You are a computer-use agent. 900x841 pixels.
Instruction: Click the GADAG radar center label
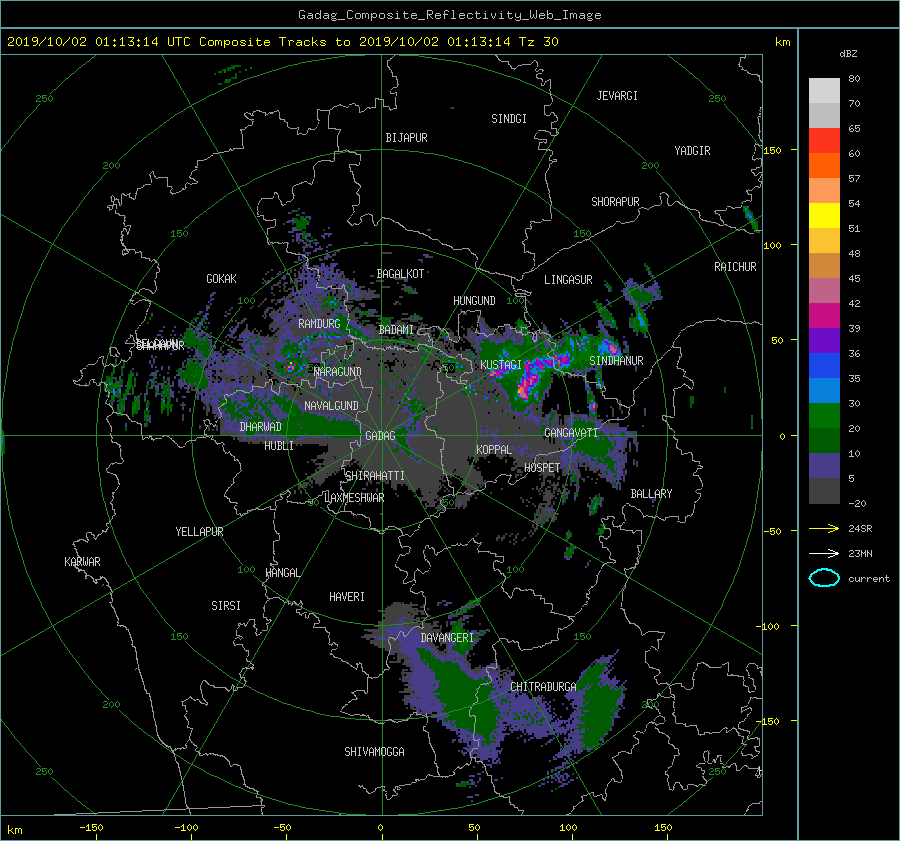coord(380,436)
